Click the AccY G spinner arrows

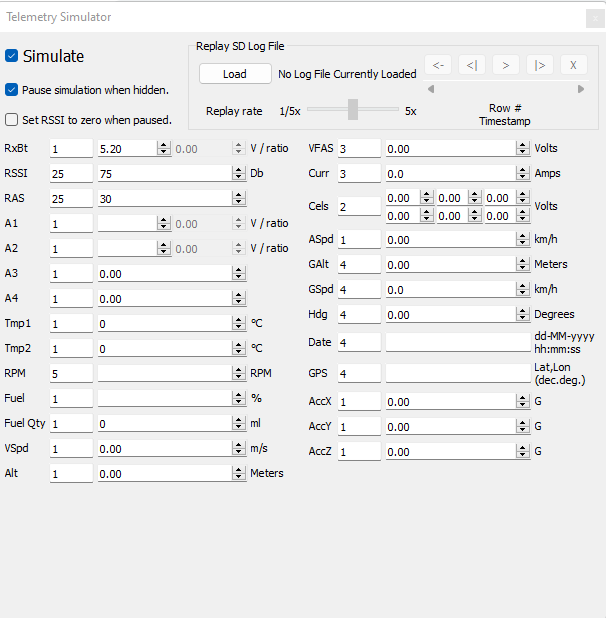coord(522,426)
